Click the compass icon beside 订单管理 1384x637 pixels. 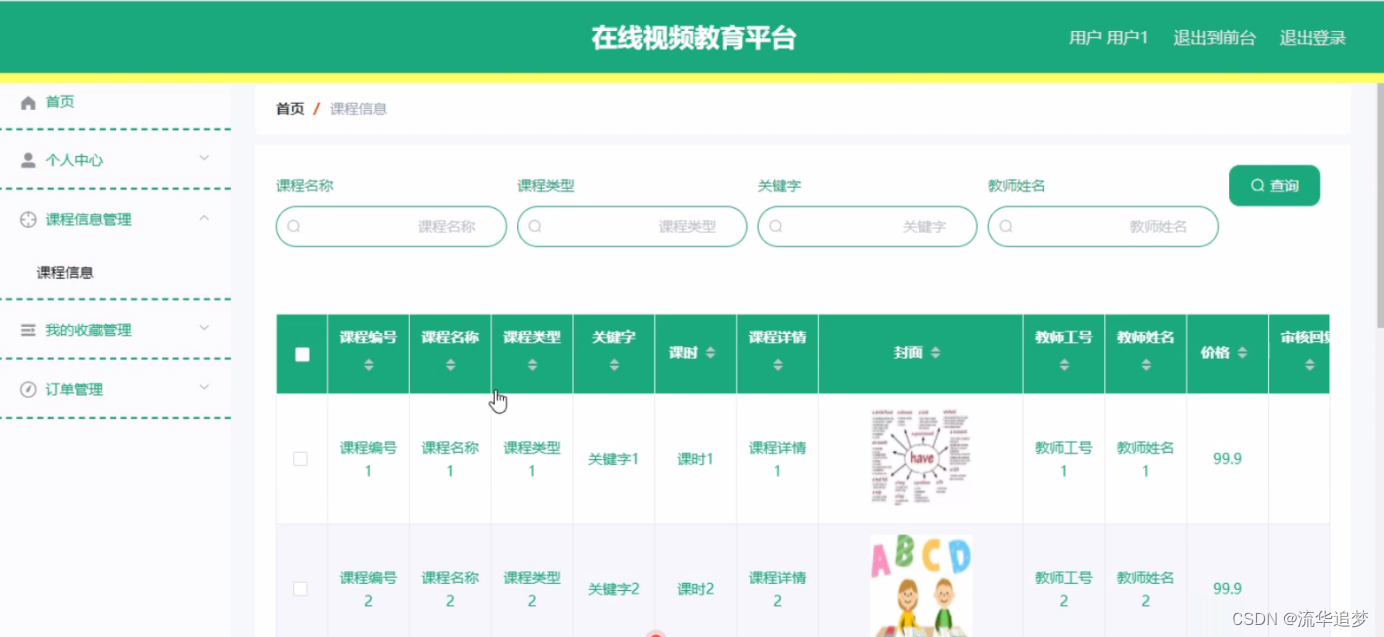[x=28, y=389]
